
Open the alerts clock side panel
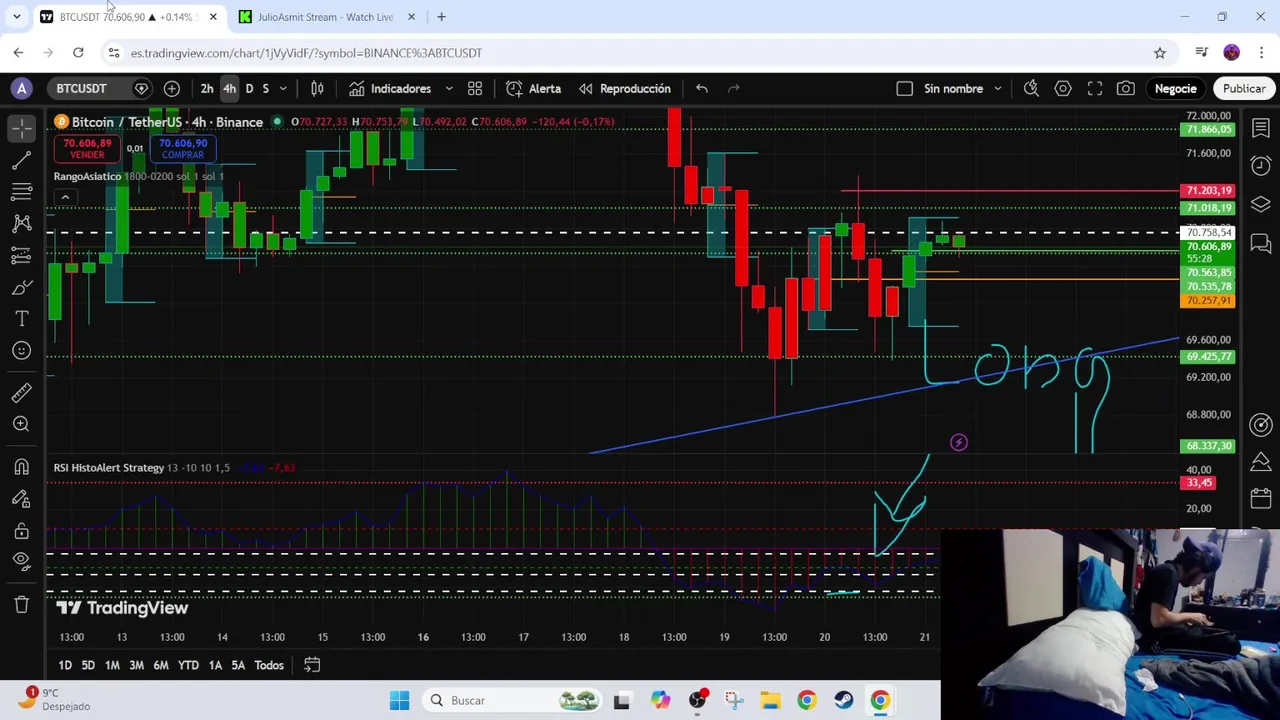tap(1261, 165)
